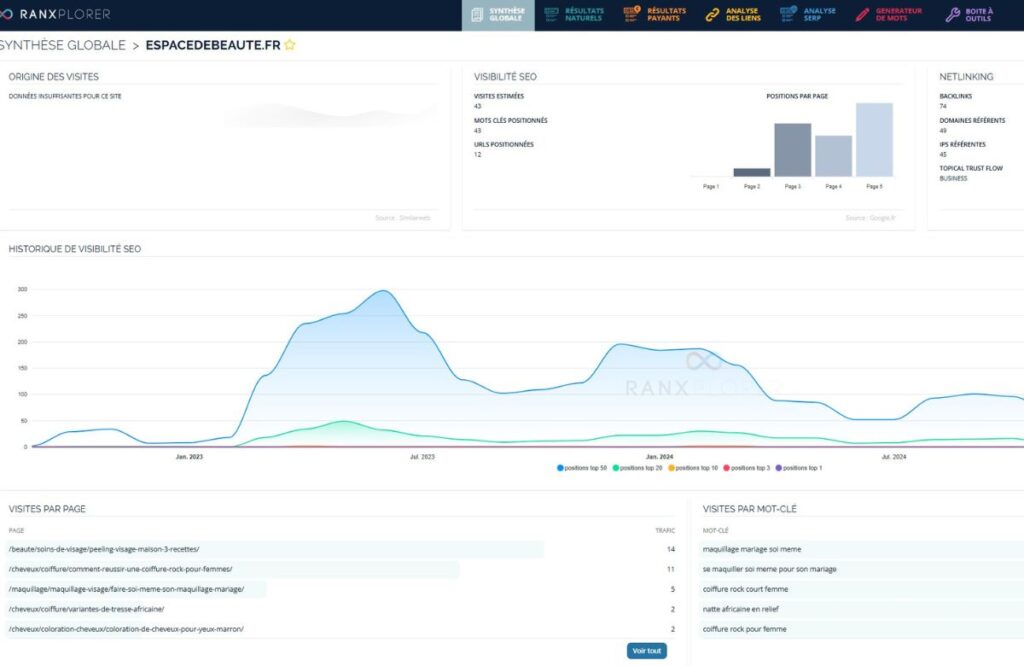Toggle the favorite star next to ESPACEDEBEAUTE.FR
Screen dimensions: 1024x666
click(289, 45)
